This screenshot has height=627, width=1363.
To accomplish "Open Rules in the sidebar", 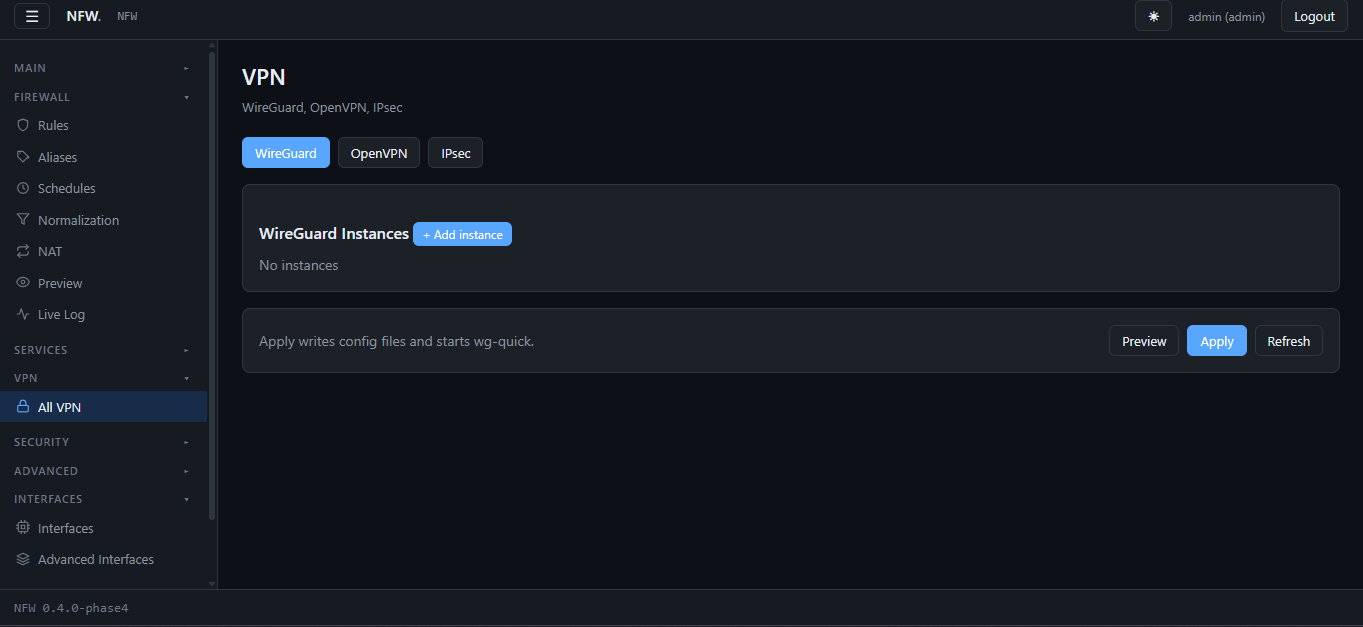I will click(104, 125).
